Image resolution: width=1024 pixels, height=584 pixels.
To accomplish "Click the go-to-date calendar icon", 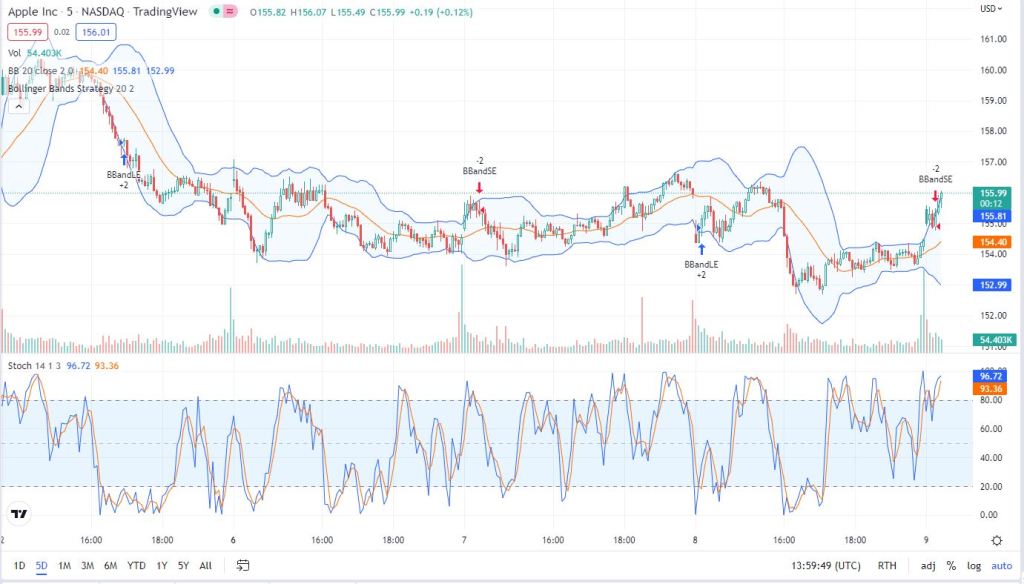I will (242, 565).
